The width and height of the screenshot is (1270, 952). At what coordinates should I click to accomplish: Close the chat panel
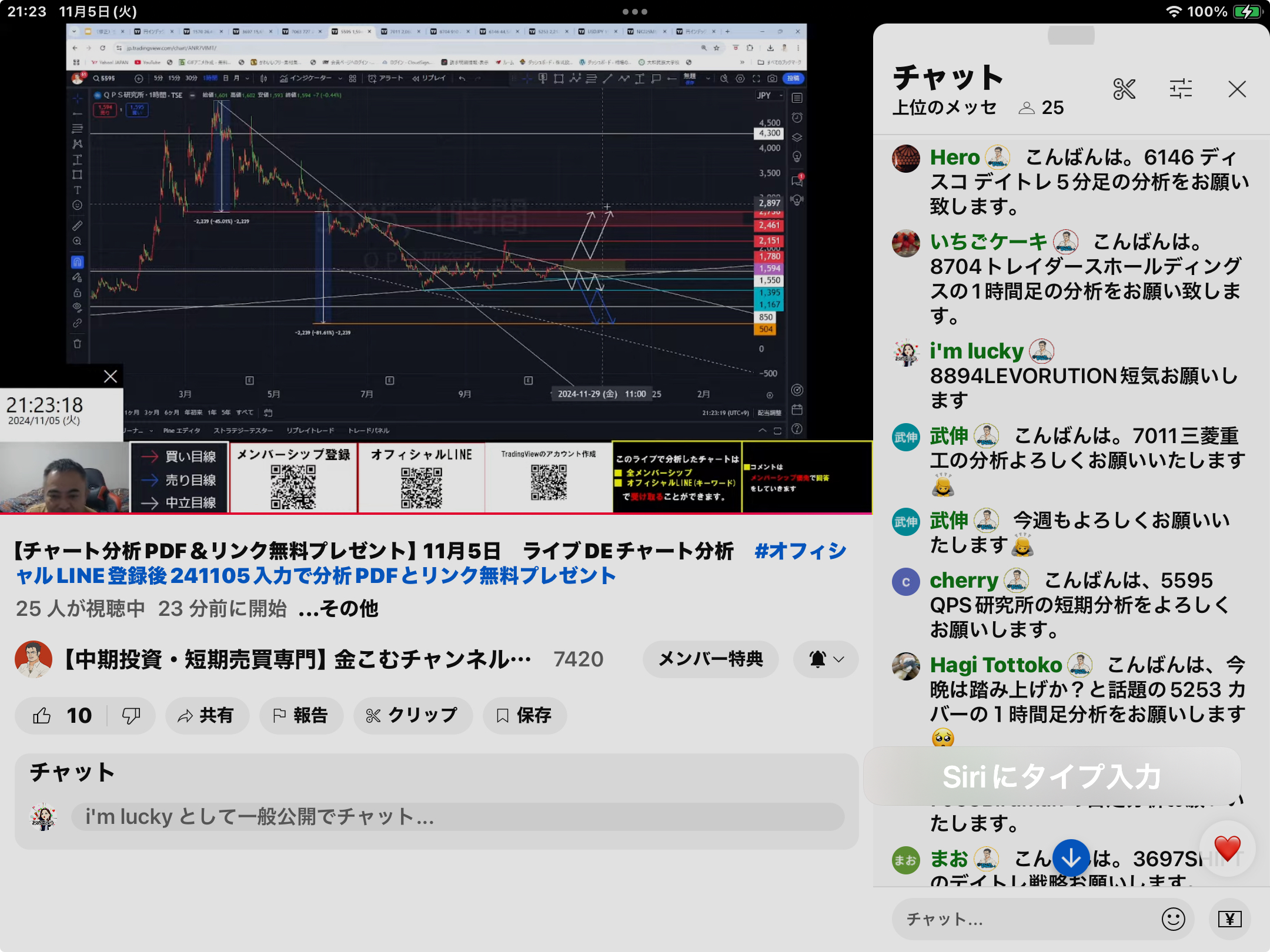(x=1237, y=89)
